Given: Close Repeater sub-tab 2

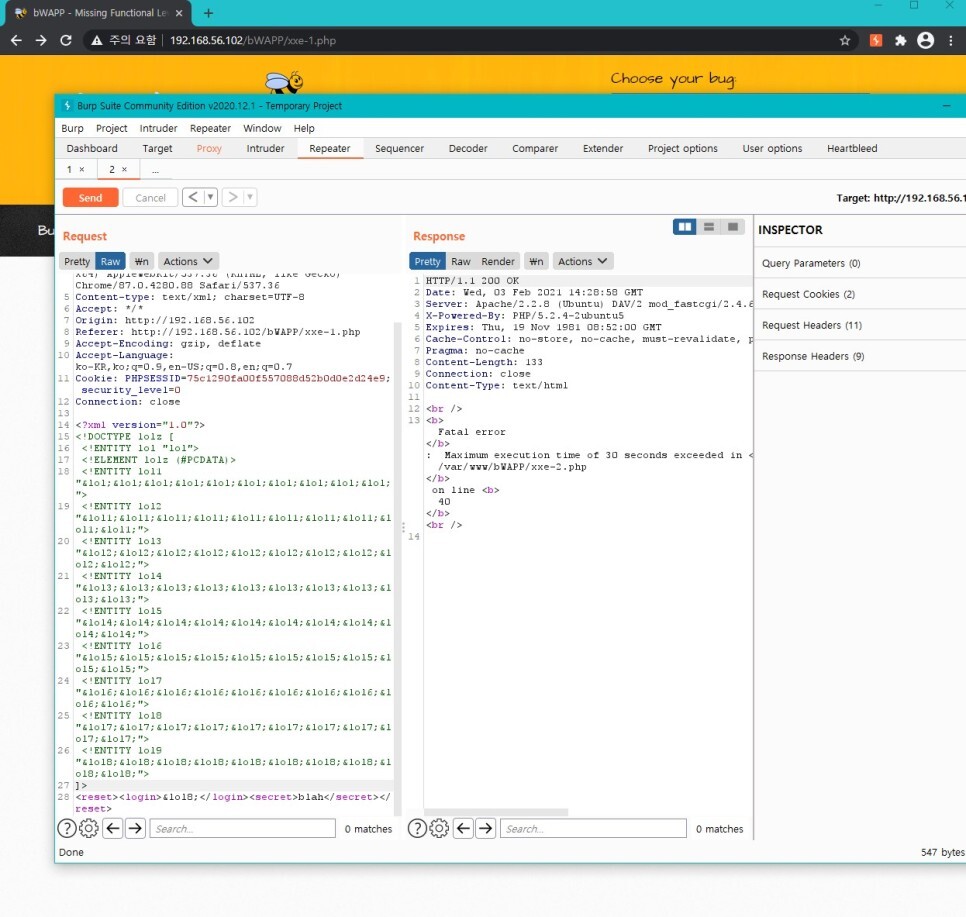Looking at the screenshot, I should tap(124, 169).
